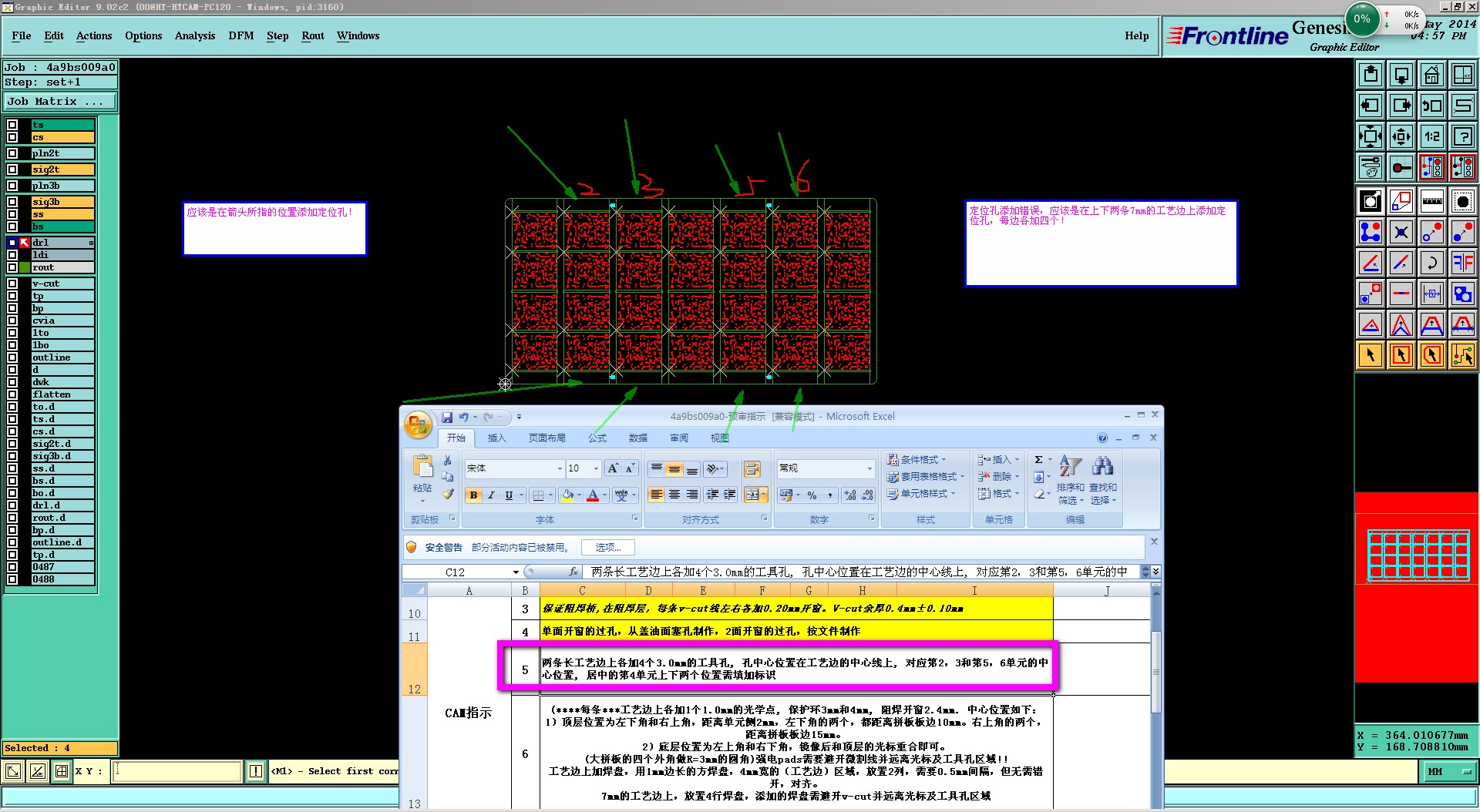
Task: Open the 条件格式 conditional formatting dropdown
Action: point(917,460)
